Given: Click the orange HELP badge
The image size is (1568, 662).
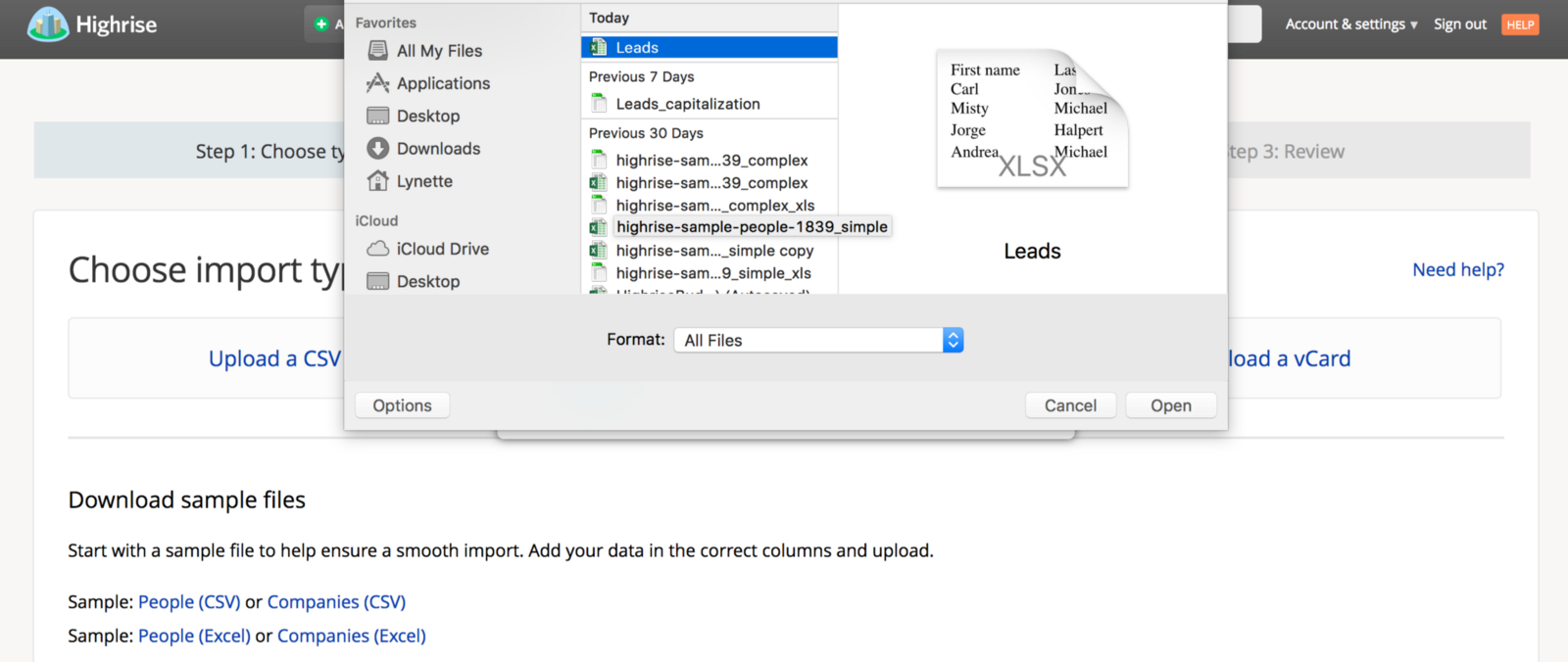Looking at the screenshot, I should (x=1520, y=24).
